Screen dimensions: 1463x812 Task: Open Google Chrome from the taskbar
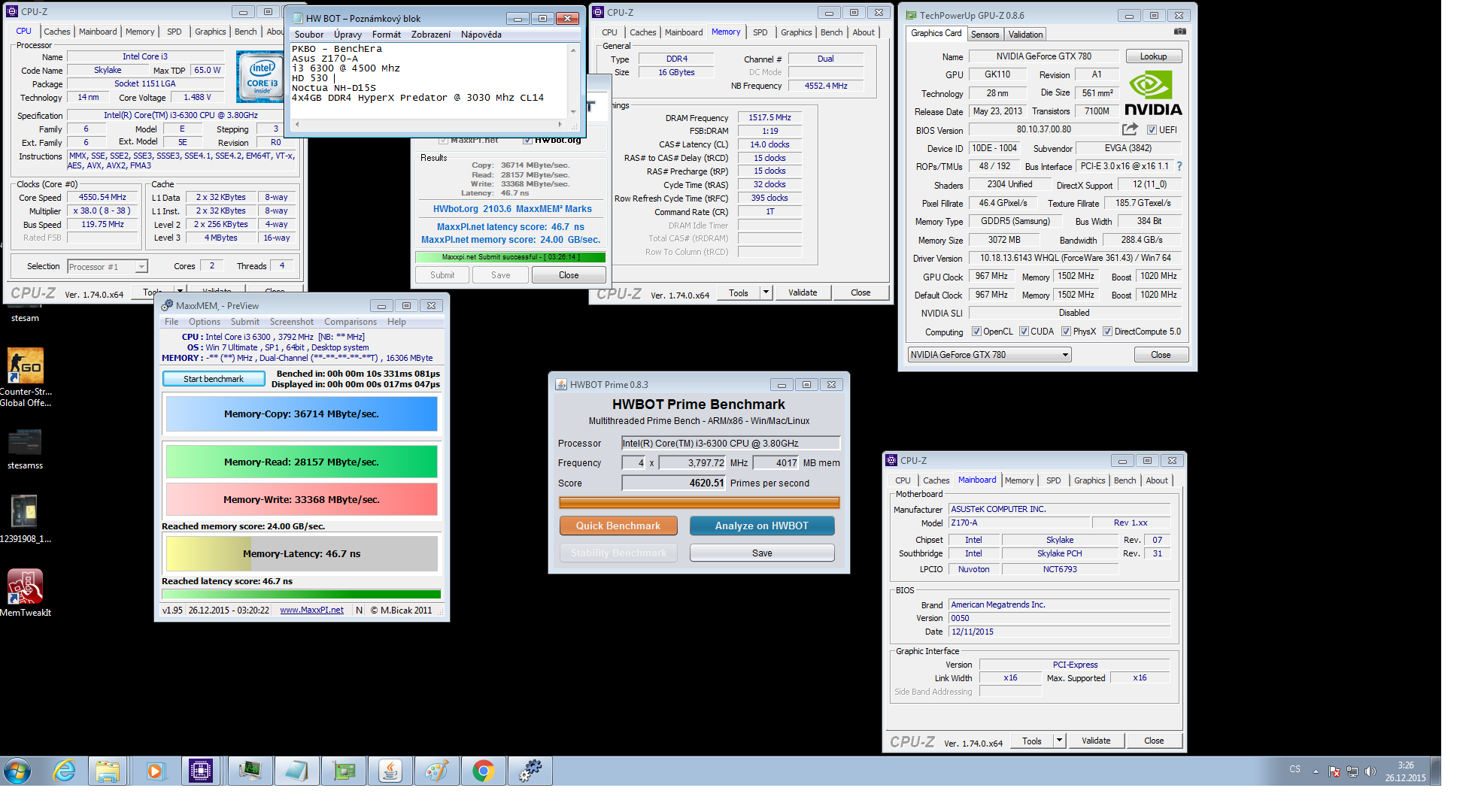[x=484, y=771]
